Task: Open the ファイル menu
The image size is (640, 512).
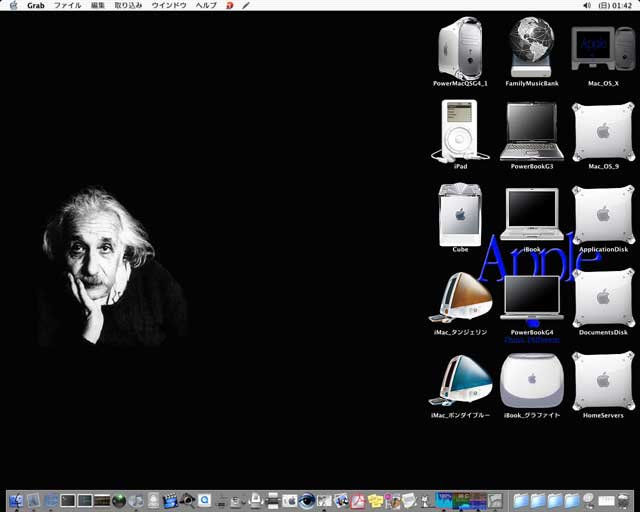Action: click(x=67, y=6)
